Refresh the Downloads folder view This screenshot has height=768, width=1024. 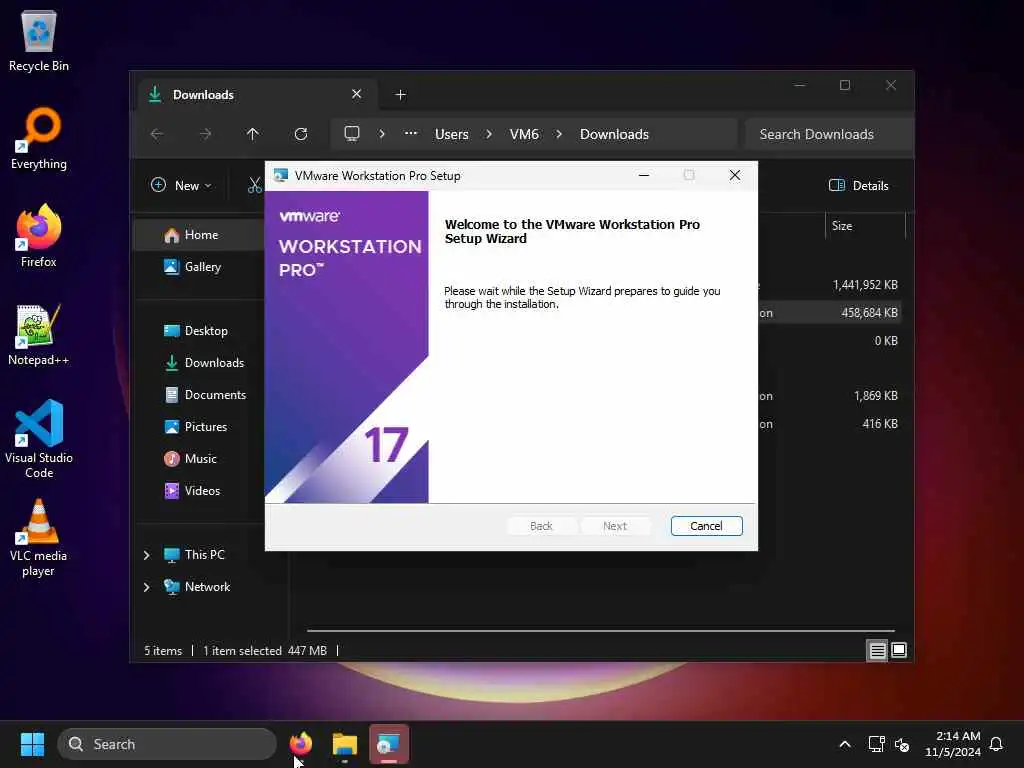pos(300,134)
